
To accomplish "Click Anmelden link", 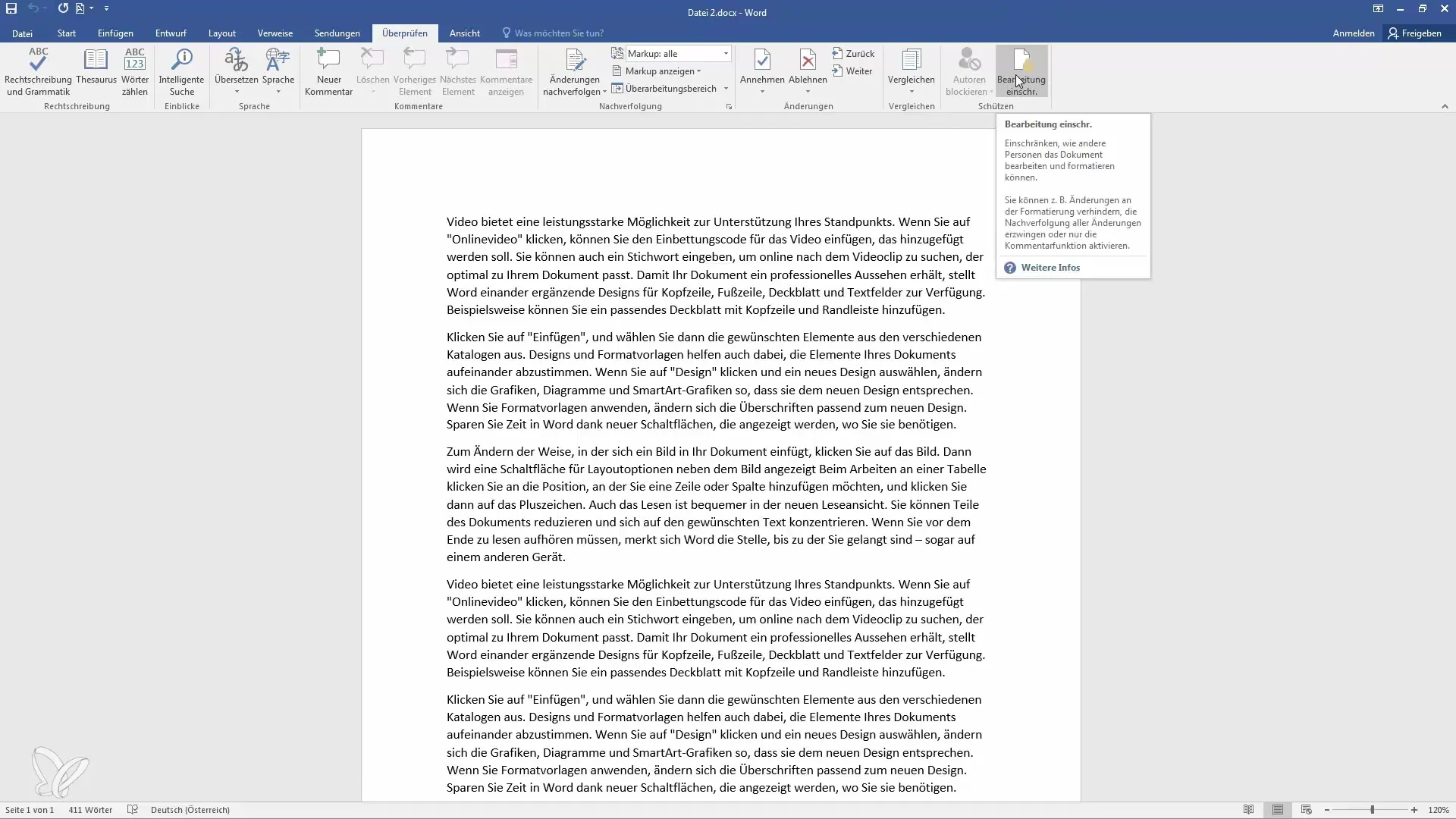I will (x=1354, y=33).
